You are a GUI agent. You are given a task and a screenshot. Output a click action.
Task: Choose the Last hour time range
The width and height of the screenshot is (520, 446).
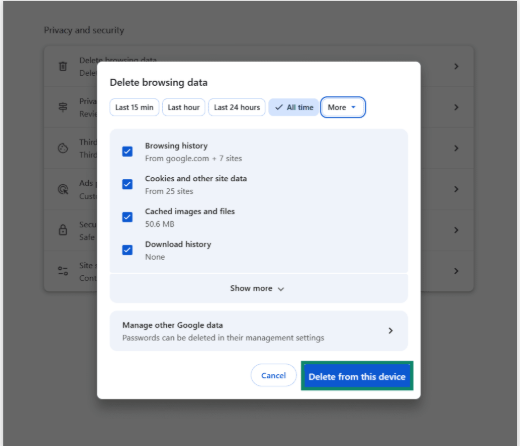click(x=184, y=107)
